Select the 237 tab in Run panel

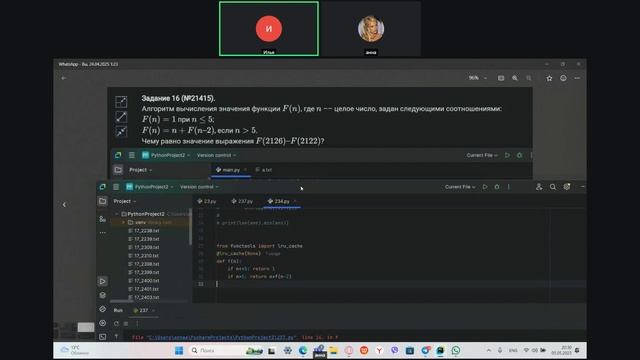pyautogui.click(x=144, y=310)
